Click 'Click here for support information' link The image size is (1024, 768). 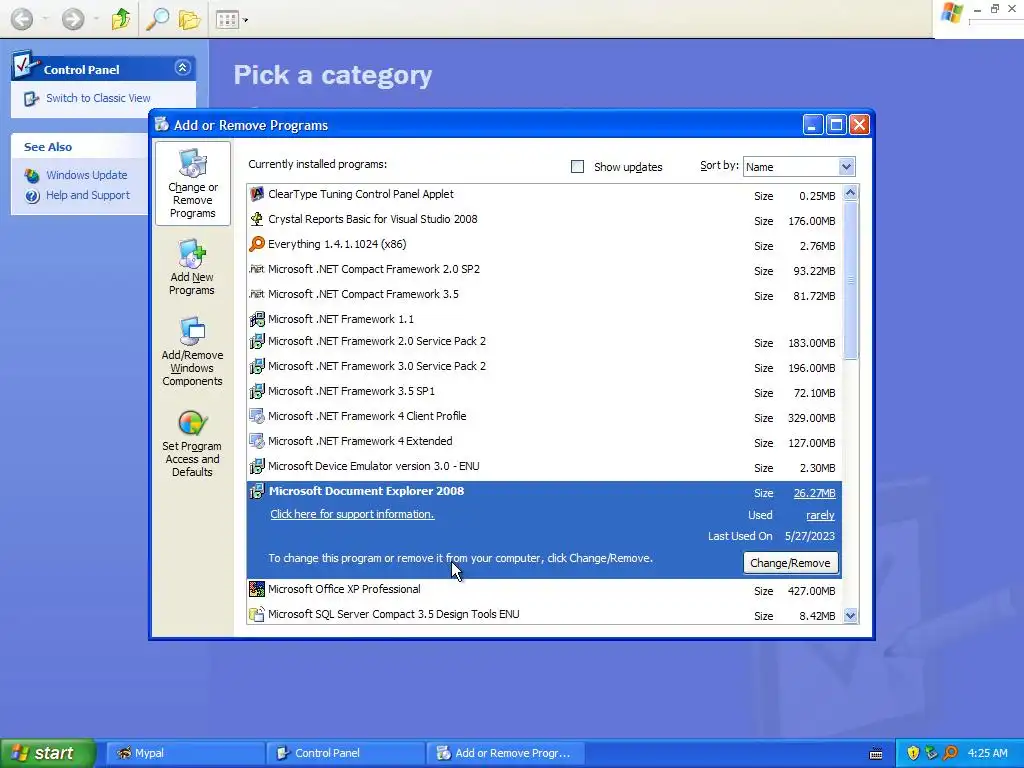point(352,514)
